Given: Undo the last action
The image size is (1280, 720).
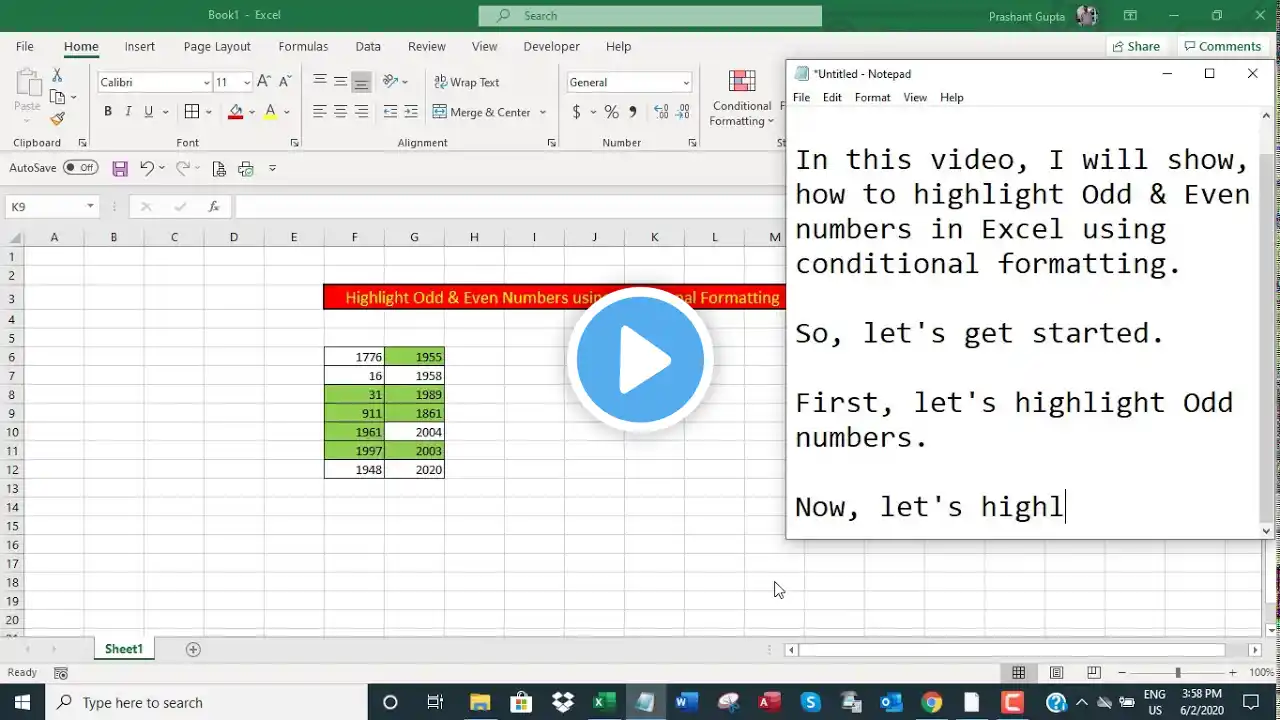Looking at the screenshot, I should pos(147,168).
